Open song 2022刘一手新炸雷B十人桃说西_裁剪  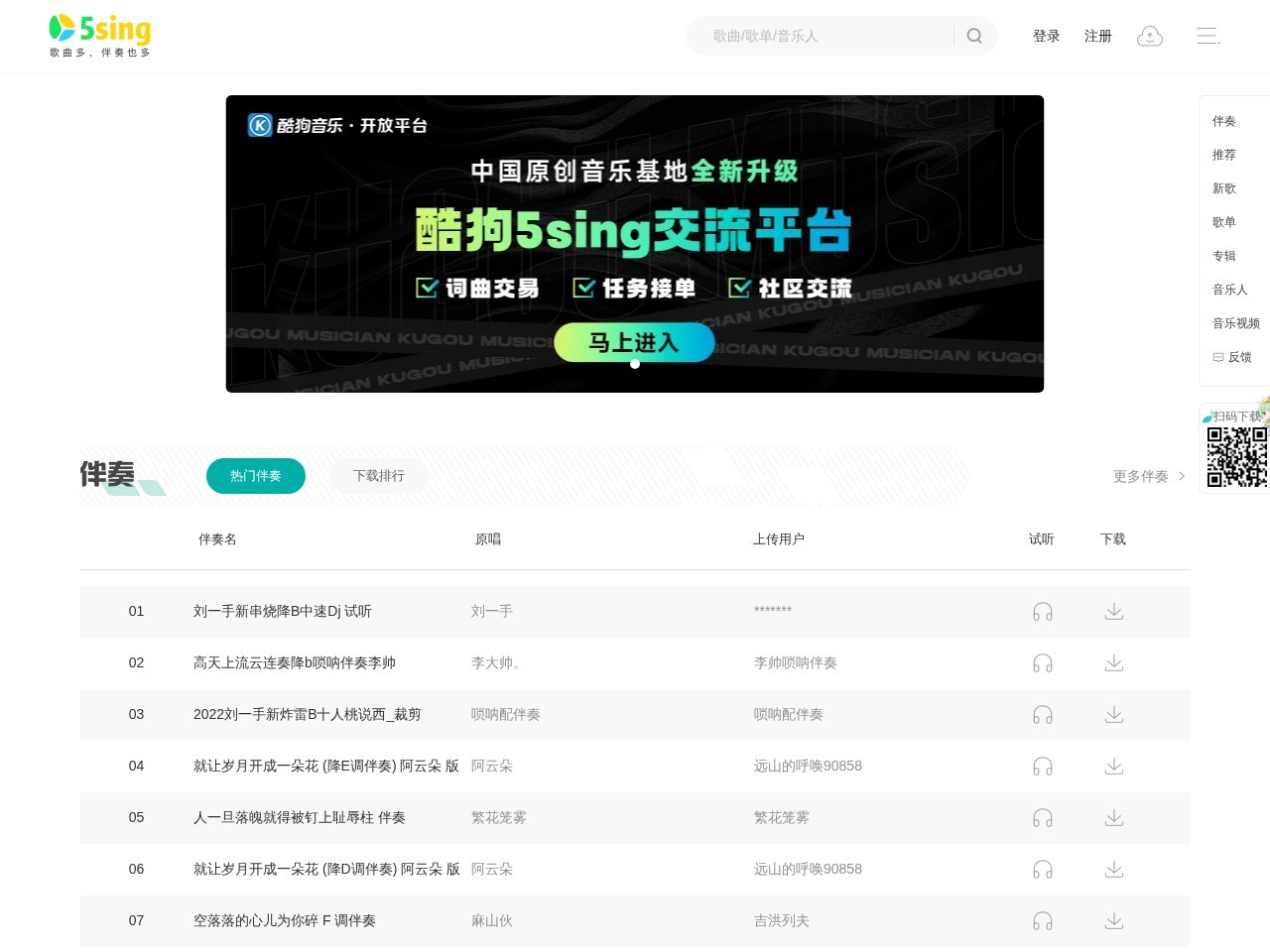pos(308,714)
